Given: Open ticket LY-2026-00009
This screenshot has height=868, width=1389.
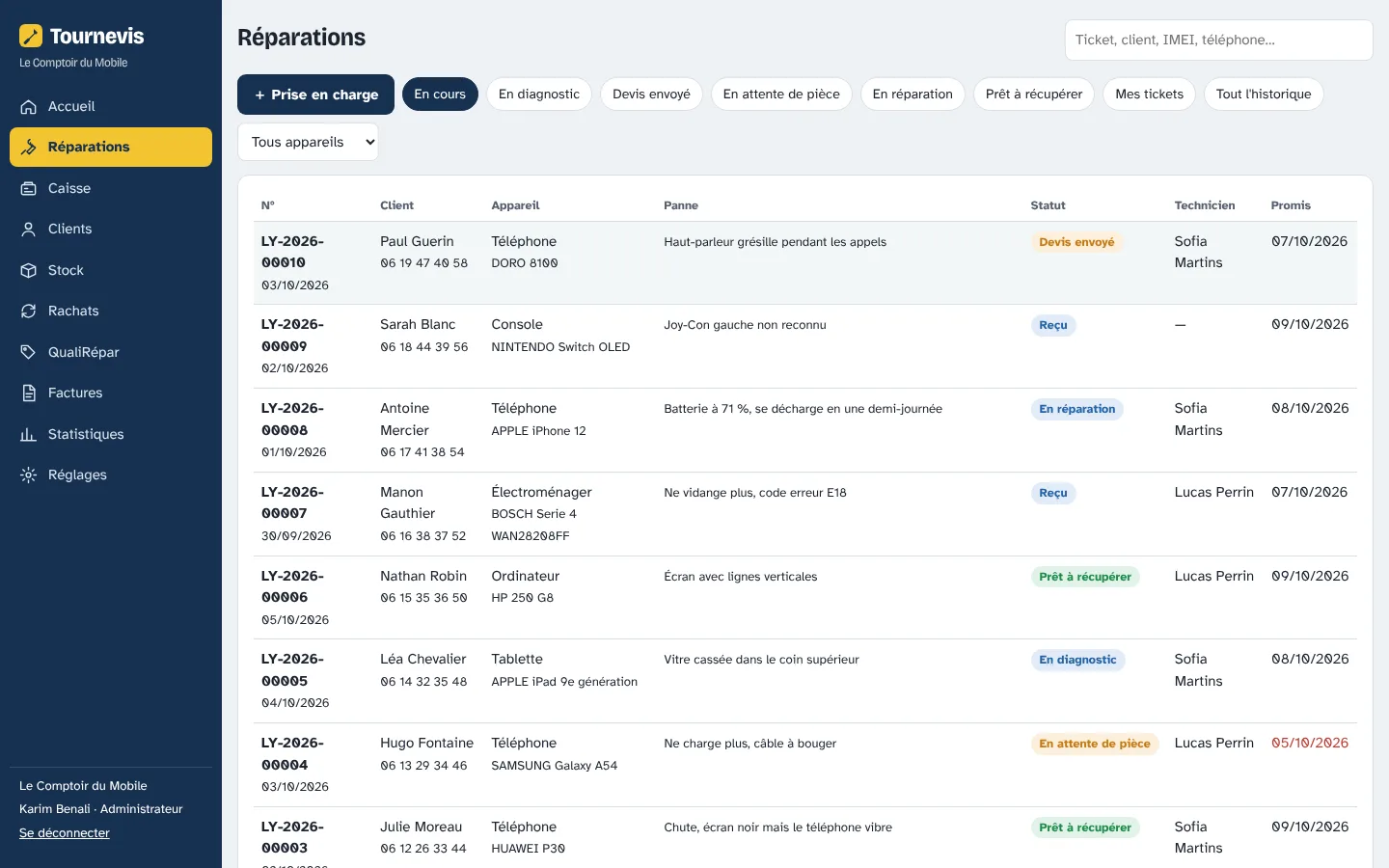Looking at the screenshot, I should 292,336.
